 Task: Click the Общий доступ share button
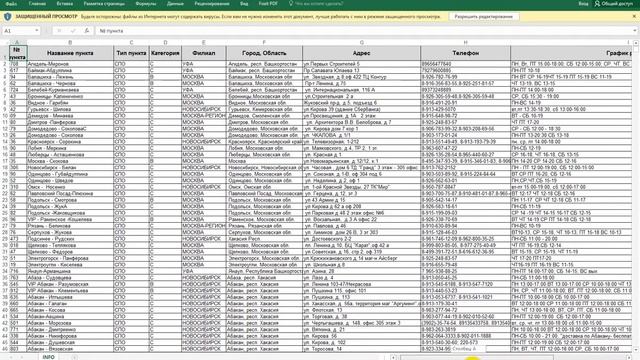pyautogui.click(x=613, y=4)
